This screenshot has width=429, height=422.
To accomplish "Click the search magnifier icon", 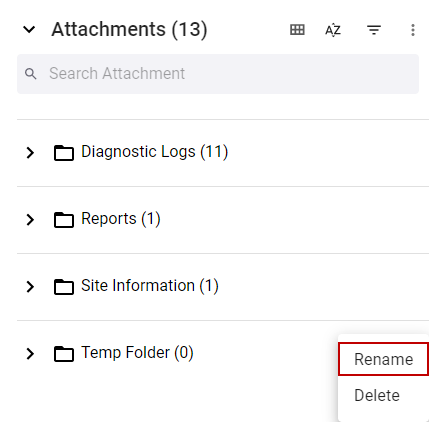I will pyautogui.click(x=31, y=74).
